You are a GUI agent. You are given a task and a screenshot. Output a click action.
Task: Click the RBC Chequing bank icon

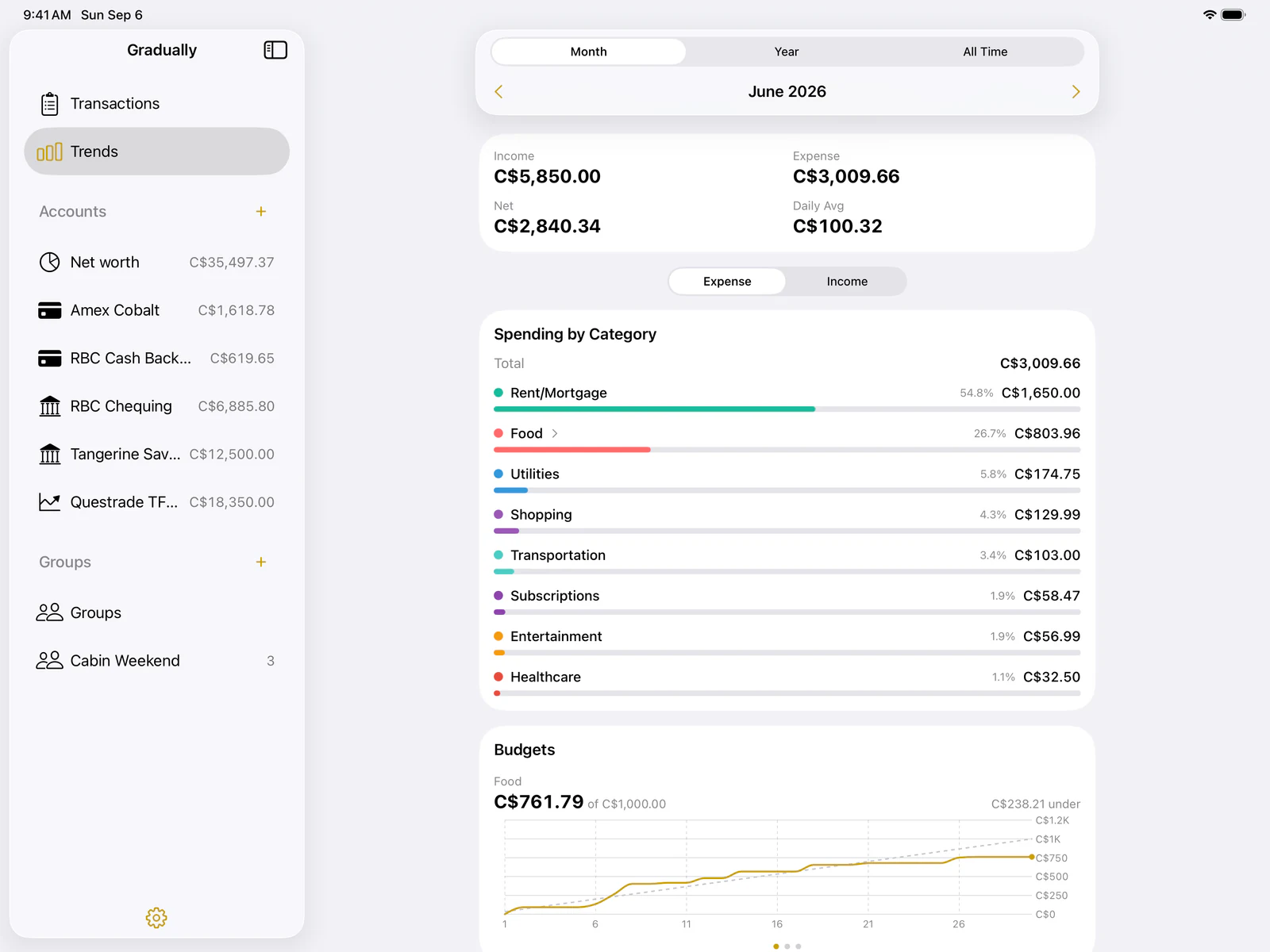tap(49, 406)
